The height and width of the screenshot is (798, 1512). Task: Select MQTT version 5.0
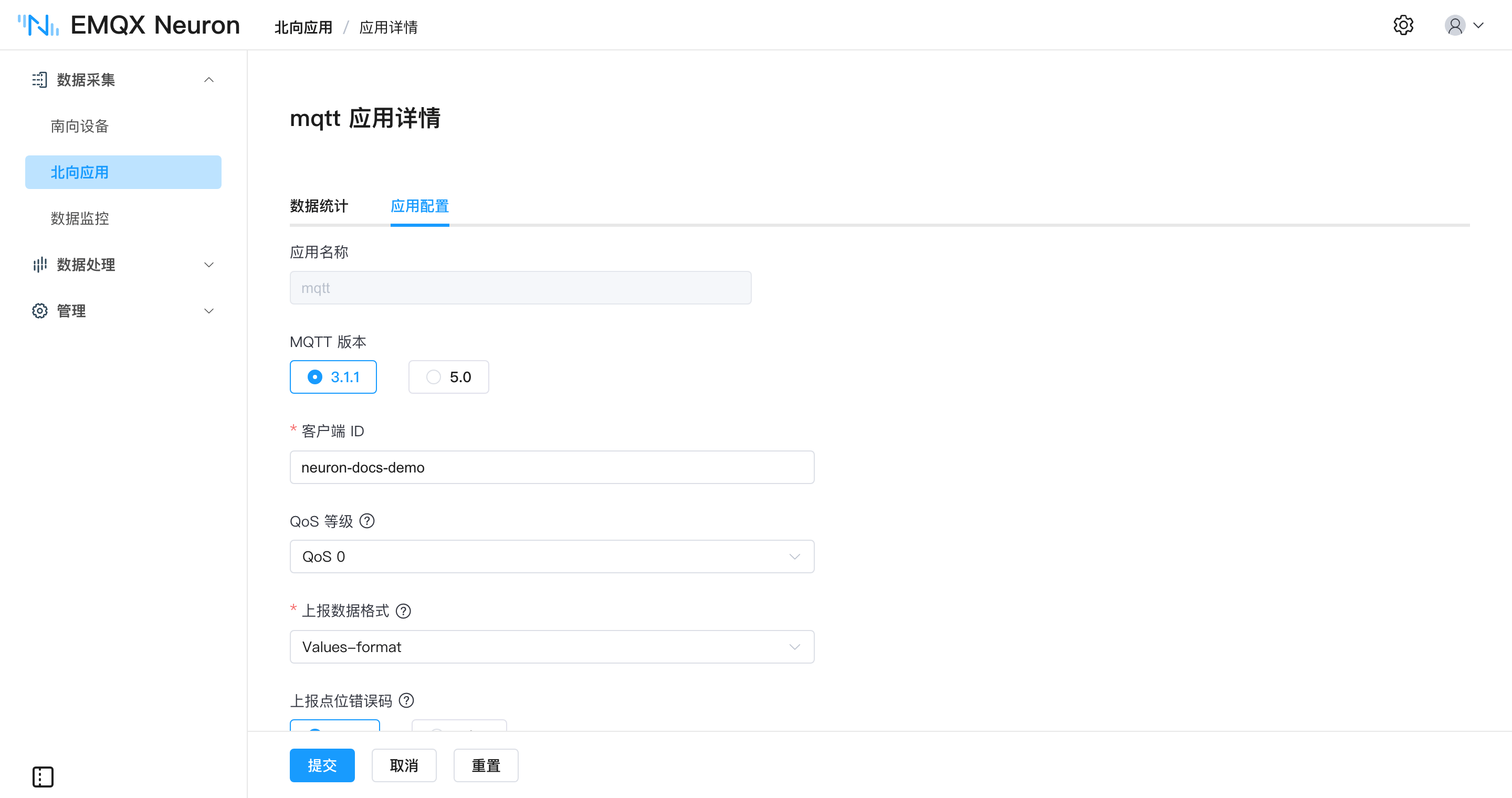[448, 377]
